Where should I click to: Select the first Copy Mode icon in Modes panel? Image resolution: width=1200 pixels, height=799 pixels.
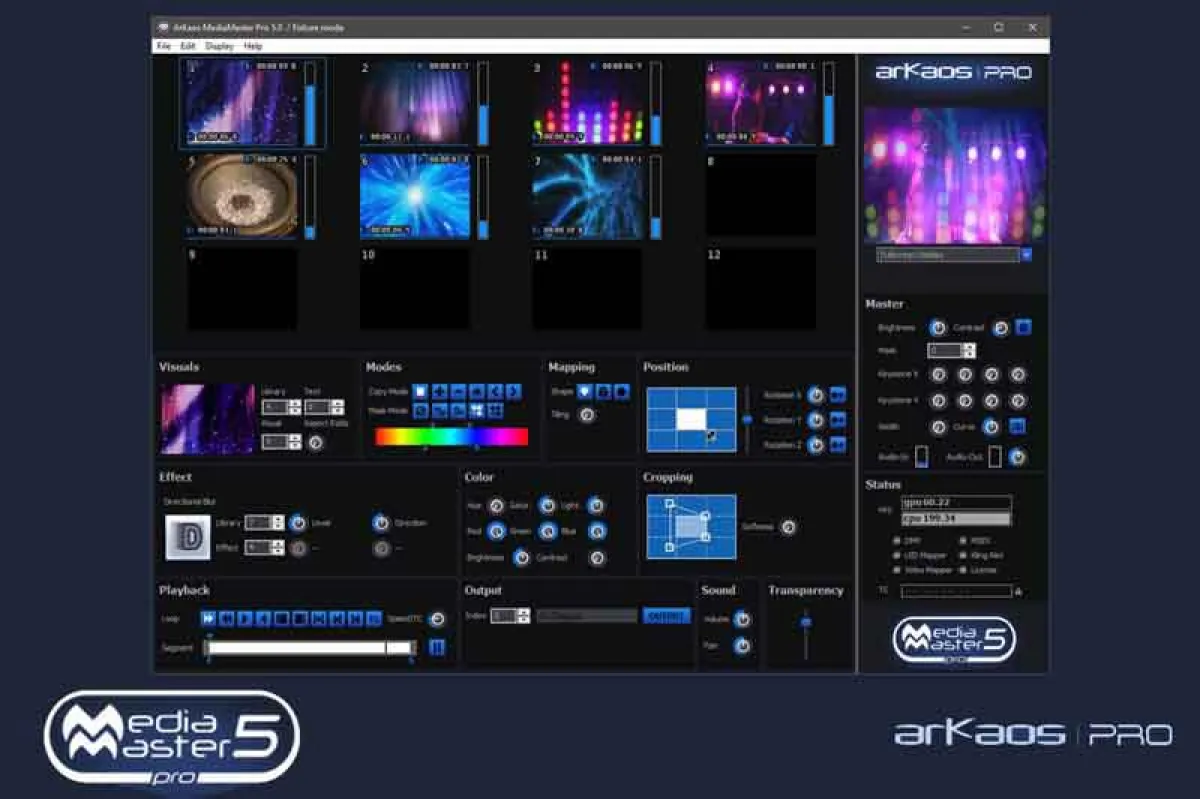point(420,390)
